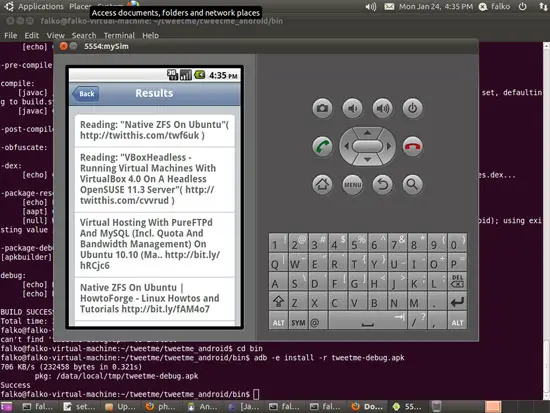Toggle the SYM key on keyboard
550x413 pixels.
[x=298, y=322]
